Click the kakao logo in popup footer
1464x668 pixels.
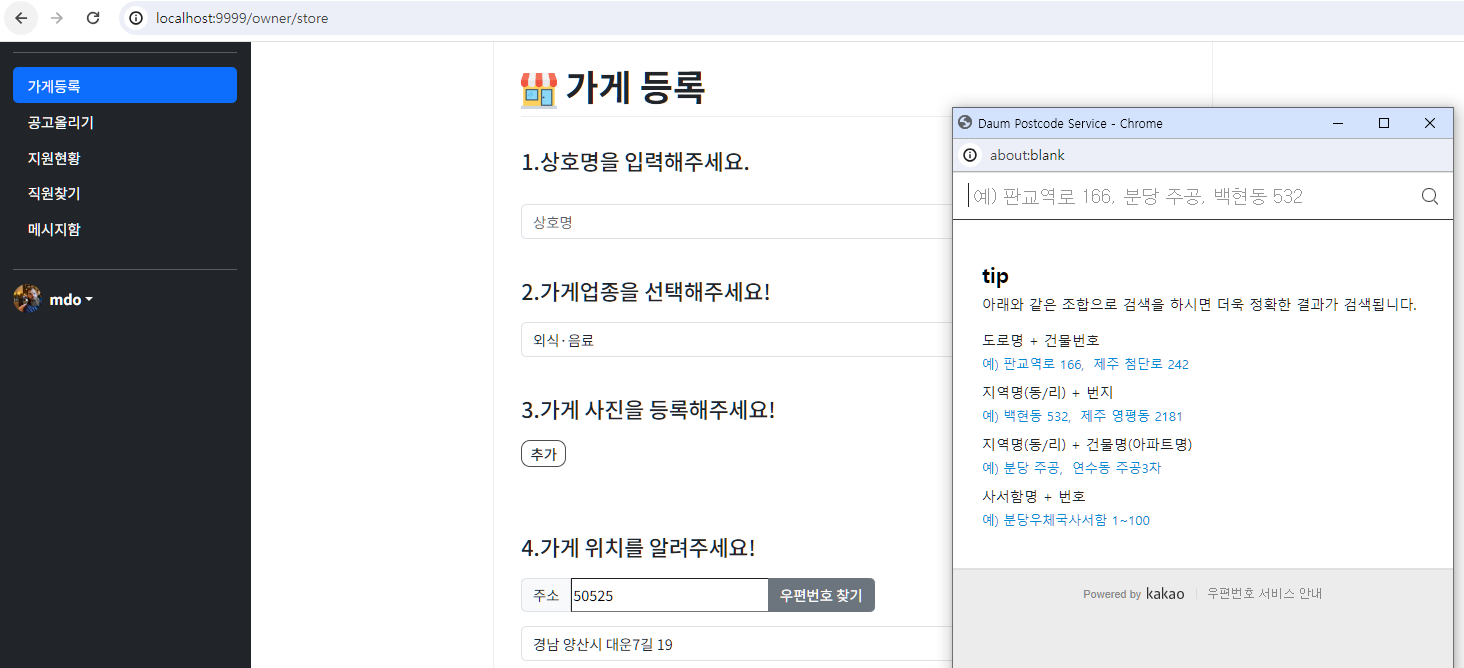click(1165, 593)
